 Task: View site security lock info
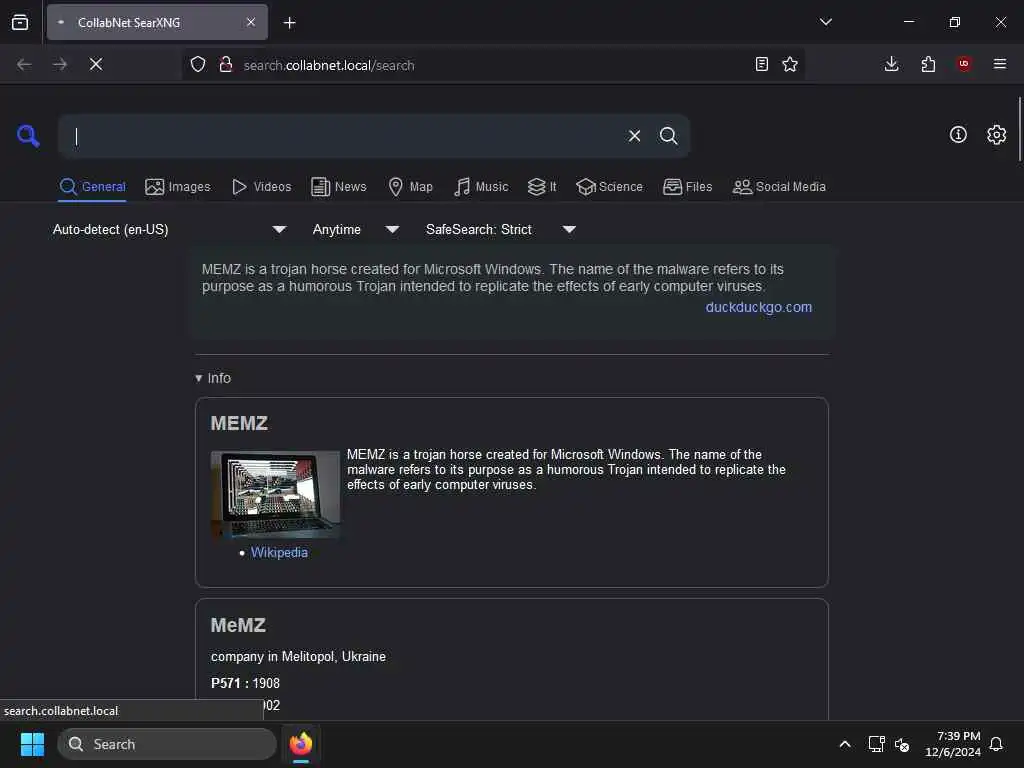click(x=226, y=65)
